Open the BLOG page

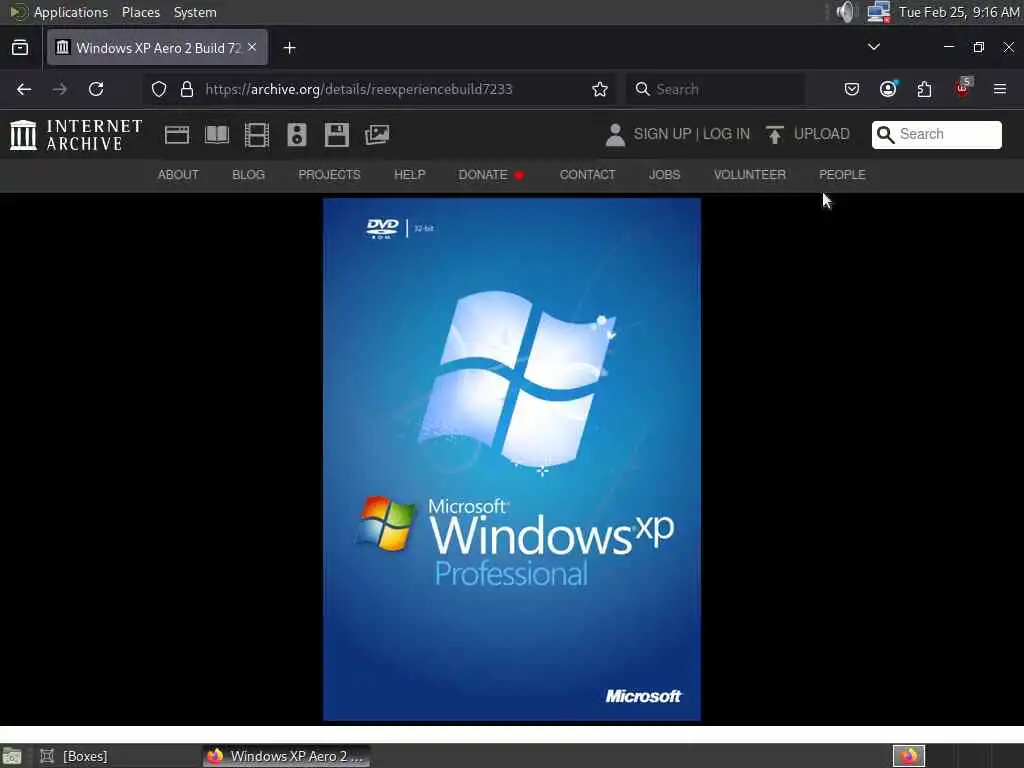248,174
